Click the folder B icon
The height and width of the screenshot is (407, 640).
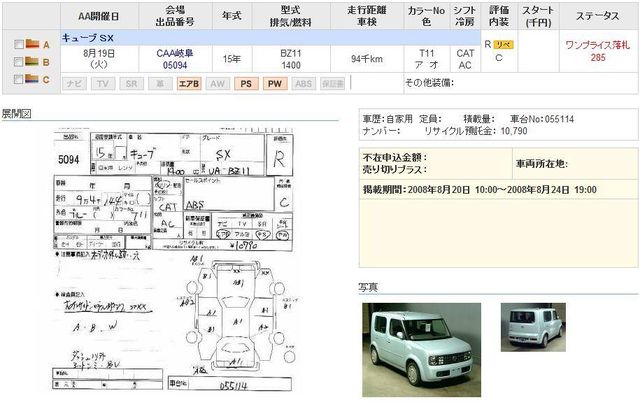point(32,62)
